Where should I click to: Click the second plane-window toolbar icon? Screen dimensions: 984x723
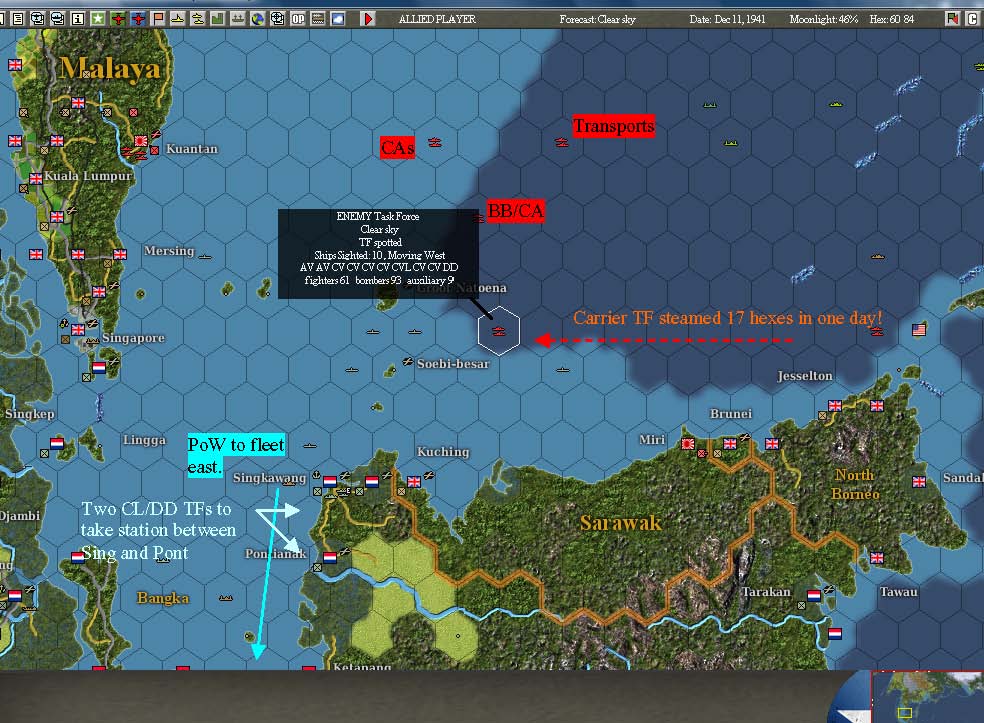pyautogui.click(x=58, y=19)
